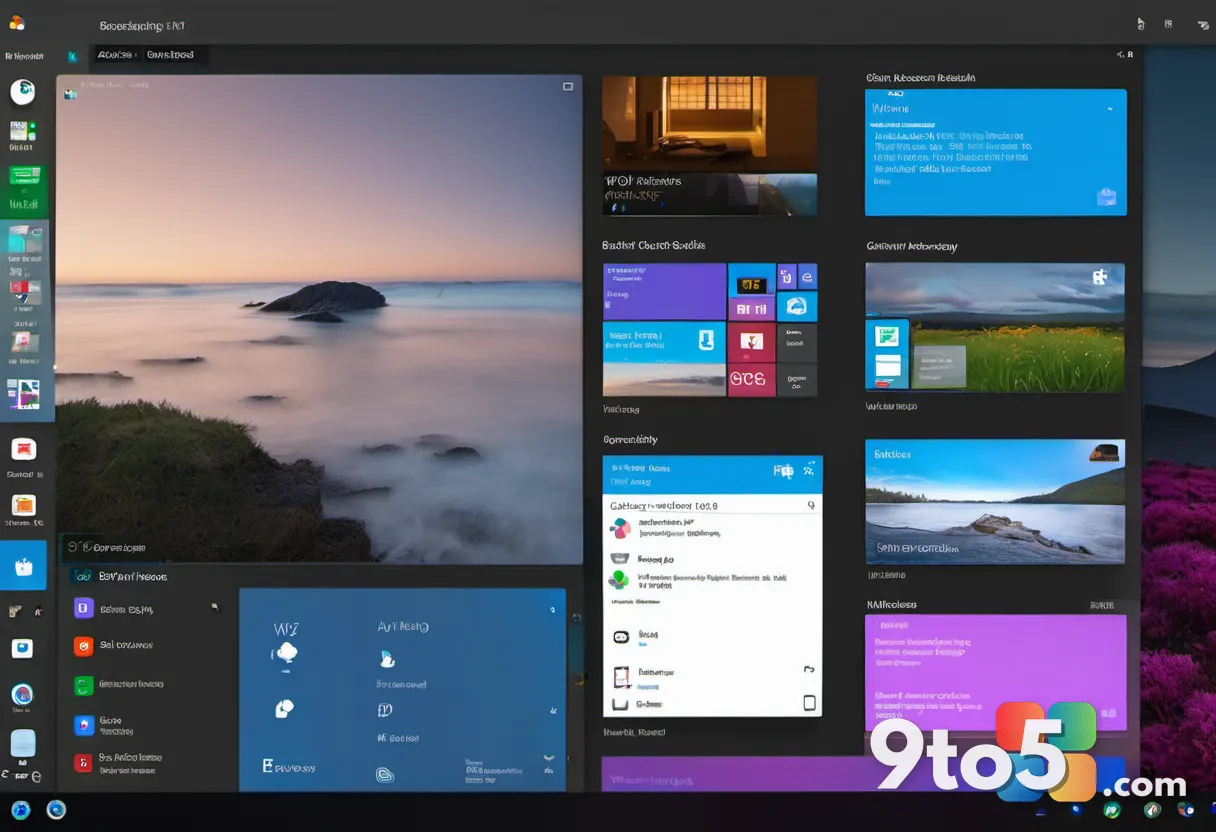Open the blue shopping bag tile in the sidebar

pyautogui.click(x=23, y=566)
